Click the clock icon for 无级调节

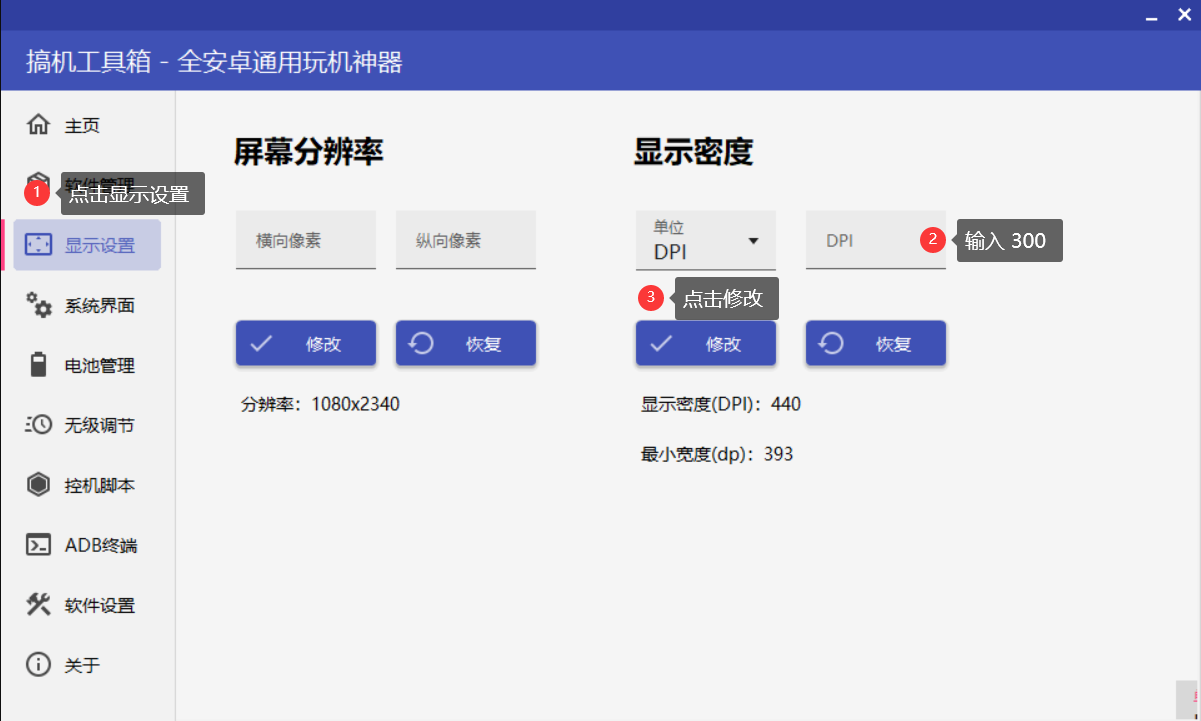[x=39, y=425]
